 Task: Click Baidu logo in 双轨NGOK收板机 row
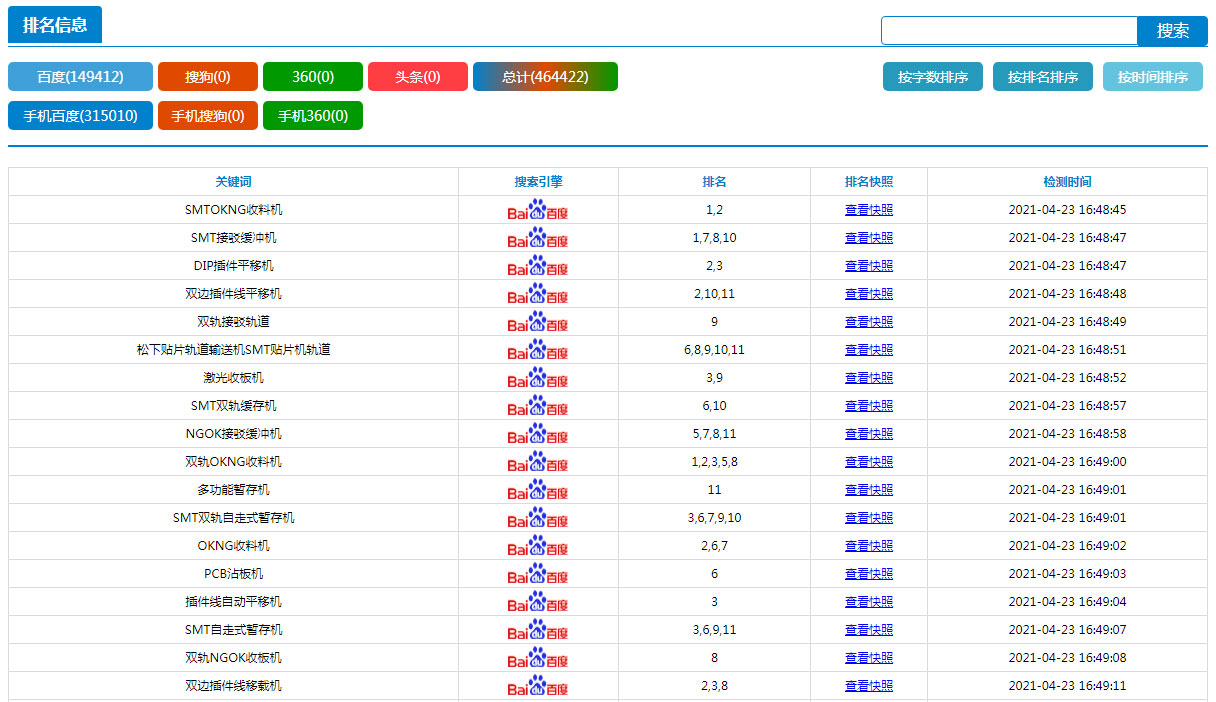[538, 658]
